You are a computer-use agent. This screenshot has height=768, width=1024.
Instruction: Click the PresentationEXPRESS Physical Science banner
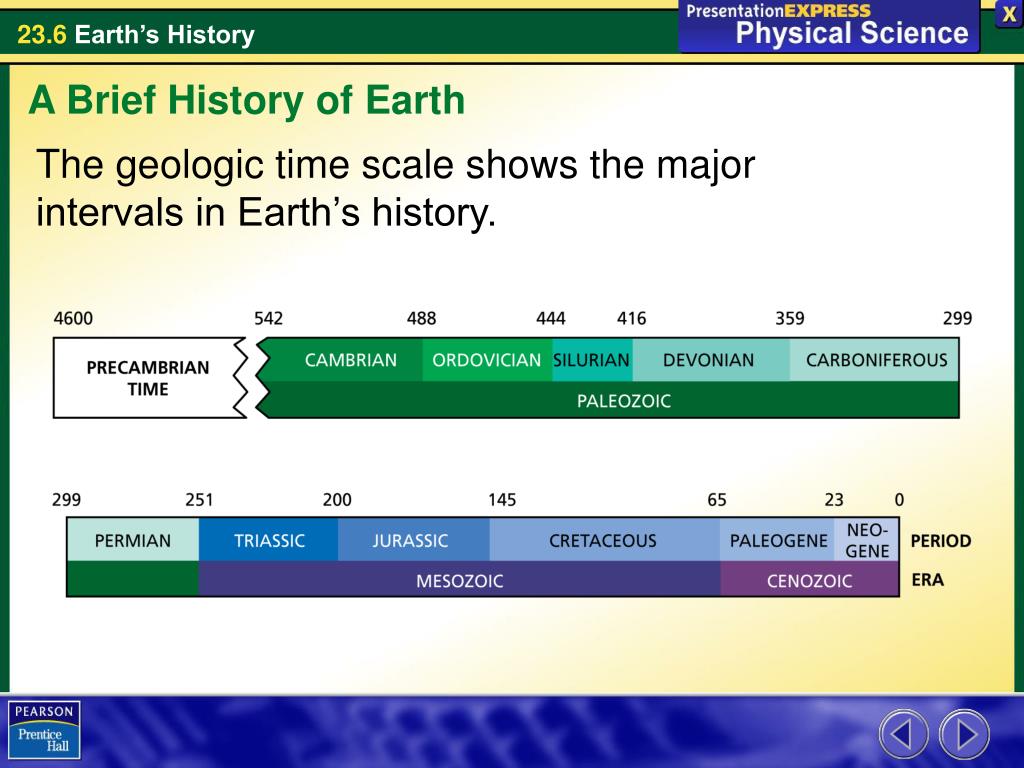point(829,25)
